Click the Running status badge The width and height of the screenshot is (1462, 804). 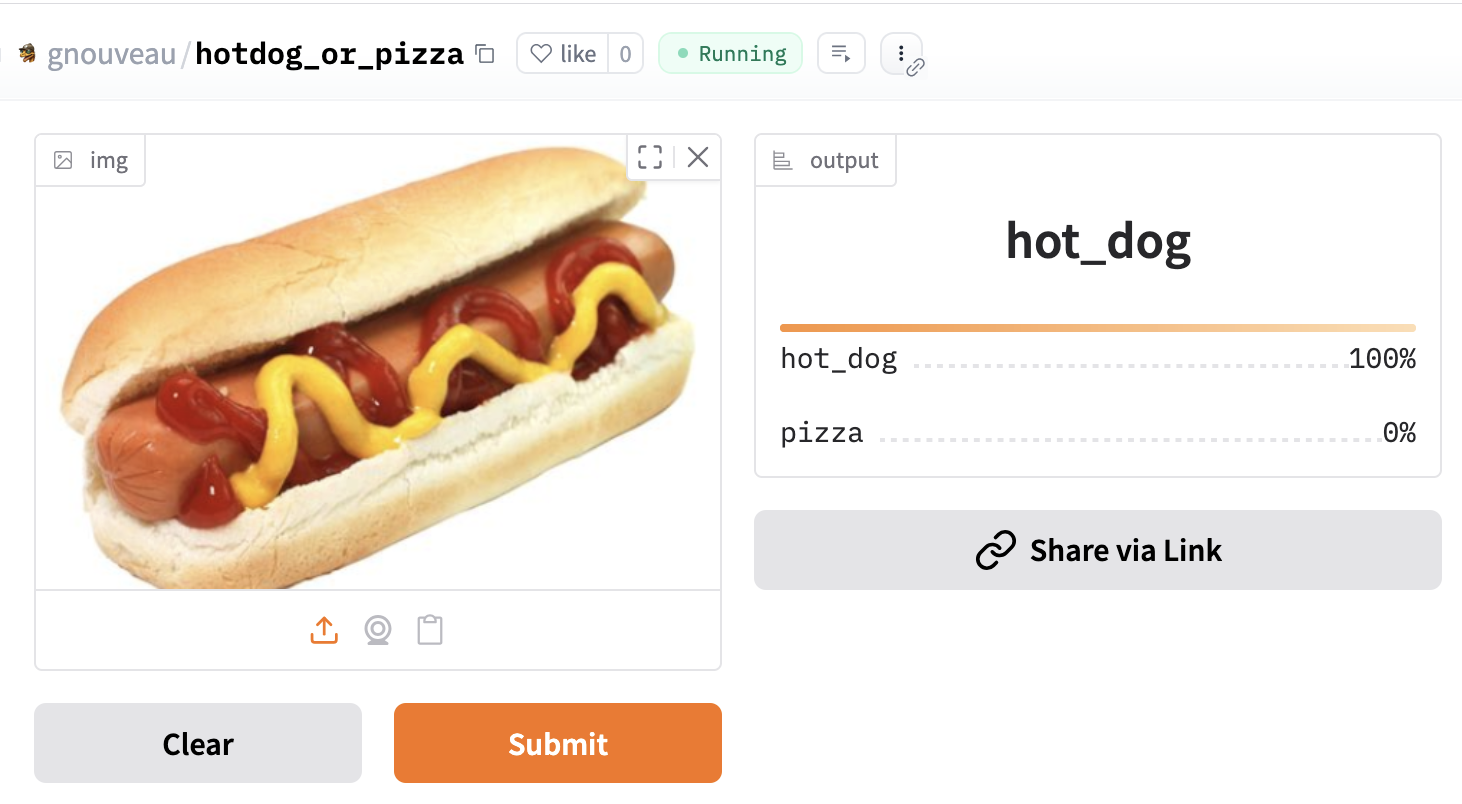730,54
